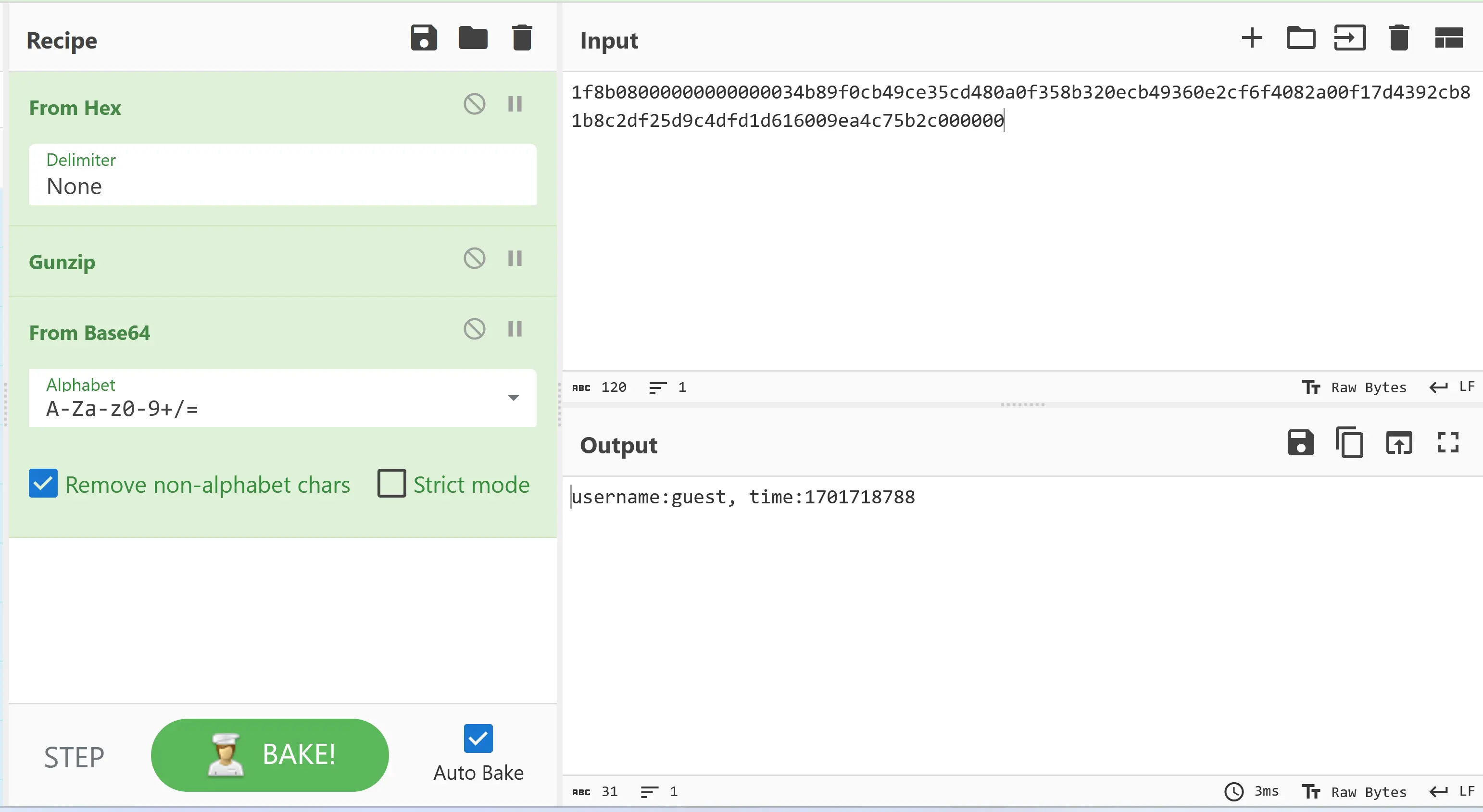Reset pane layout icon
Viewport: 1483px width, 812px height.
pos(1448,38)
